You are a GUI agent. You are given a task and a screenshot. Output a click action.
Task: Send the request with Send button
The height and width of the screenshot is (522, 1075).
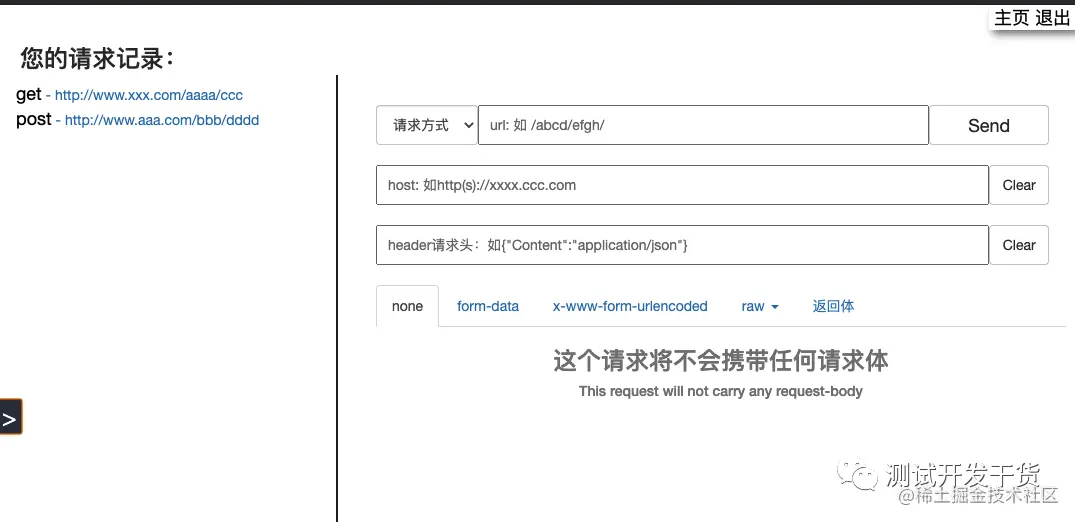pyautogui.click(x=989, y=125)
